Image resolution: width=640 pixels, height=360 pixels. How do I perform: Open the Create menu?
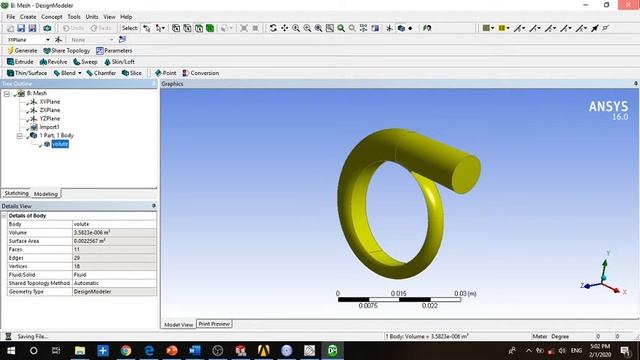pos(28,17)
